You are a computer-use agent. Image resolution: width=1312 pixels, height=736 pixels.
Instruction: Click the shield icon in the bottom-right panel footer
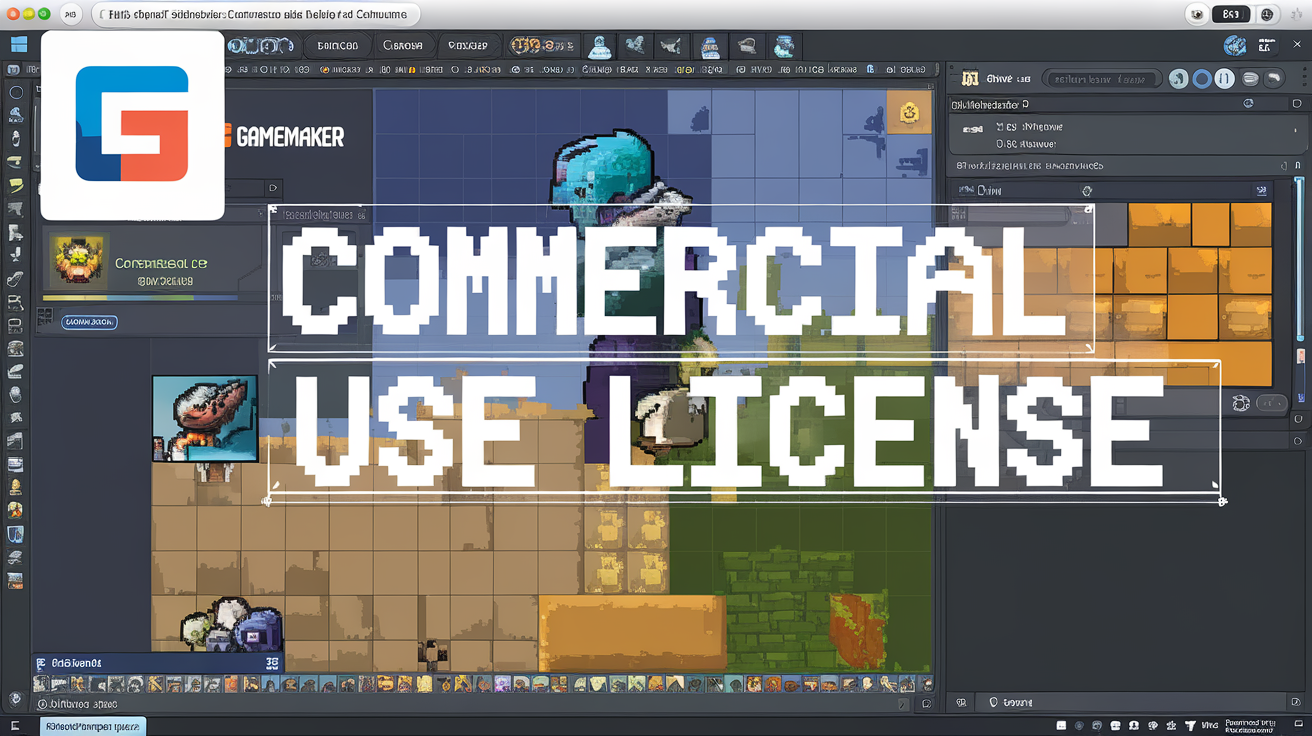coord(995,703)
